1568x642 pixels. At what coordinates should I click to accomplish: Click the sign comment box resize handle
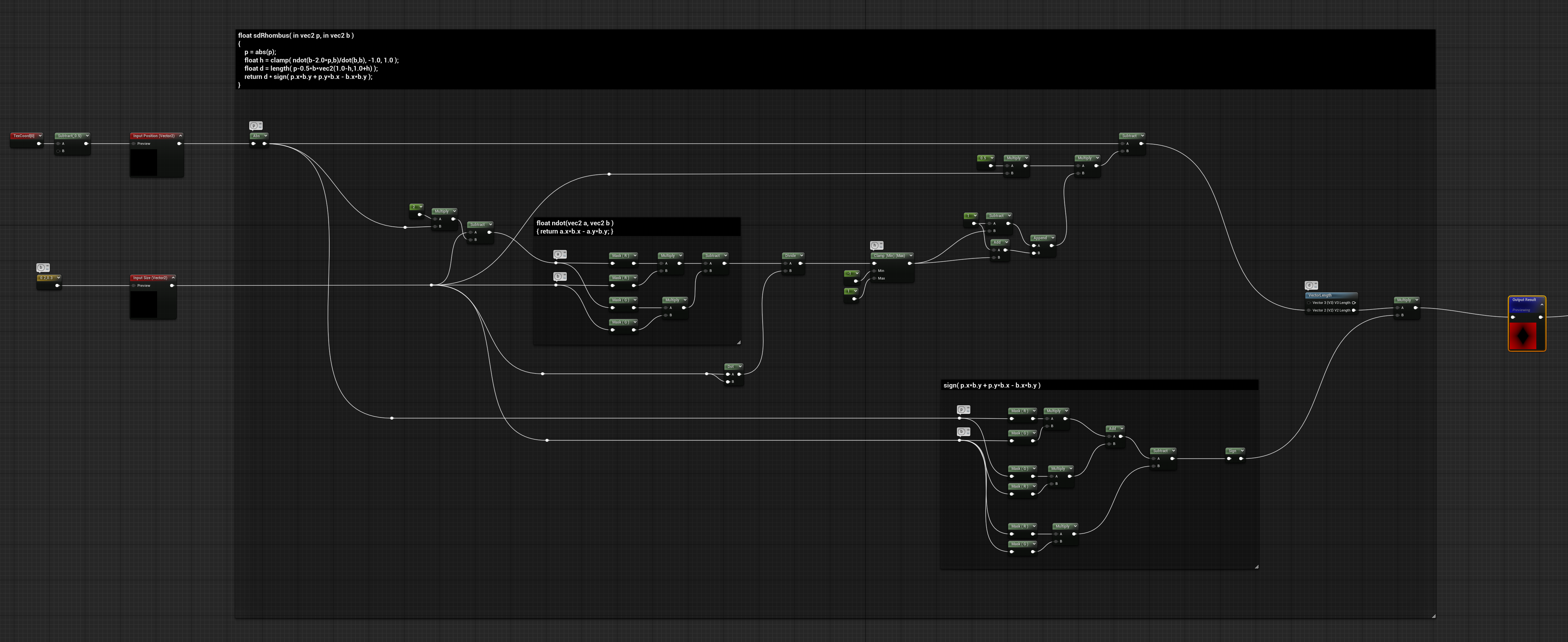point(1256,567)
